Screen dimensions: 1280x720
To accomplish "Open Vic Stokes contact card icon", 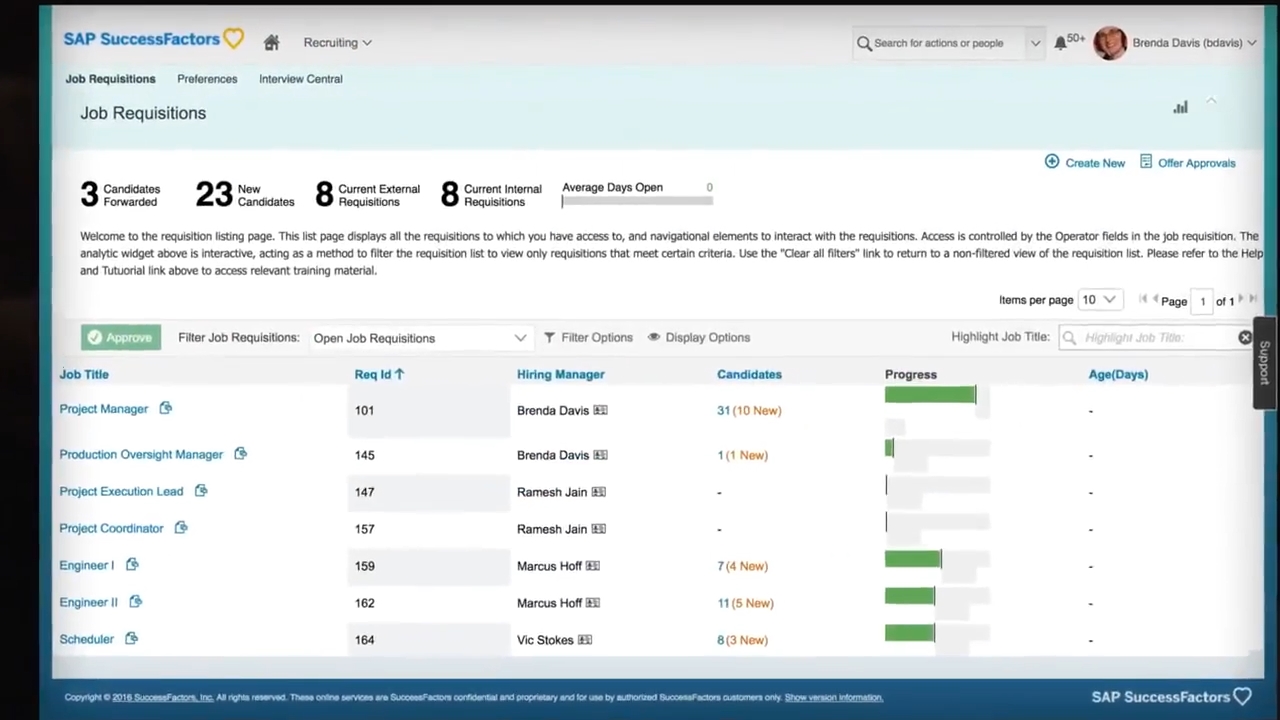I will [585, 640].
